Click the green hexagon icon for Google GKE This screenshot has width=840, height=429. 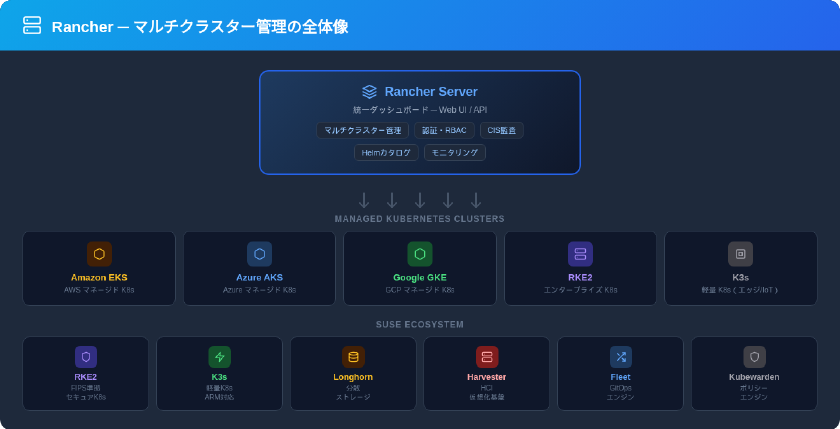click(x=419, y=254)
